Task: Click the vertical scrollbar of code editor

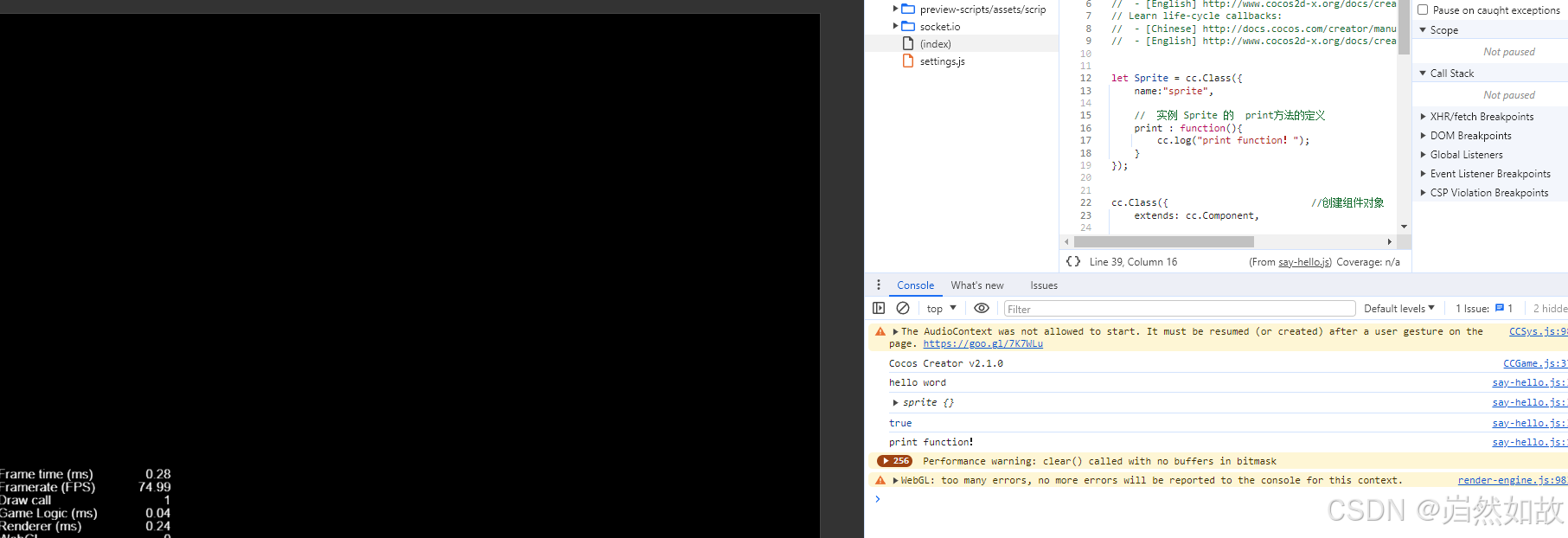Action: (x=1404, y=28)
